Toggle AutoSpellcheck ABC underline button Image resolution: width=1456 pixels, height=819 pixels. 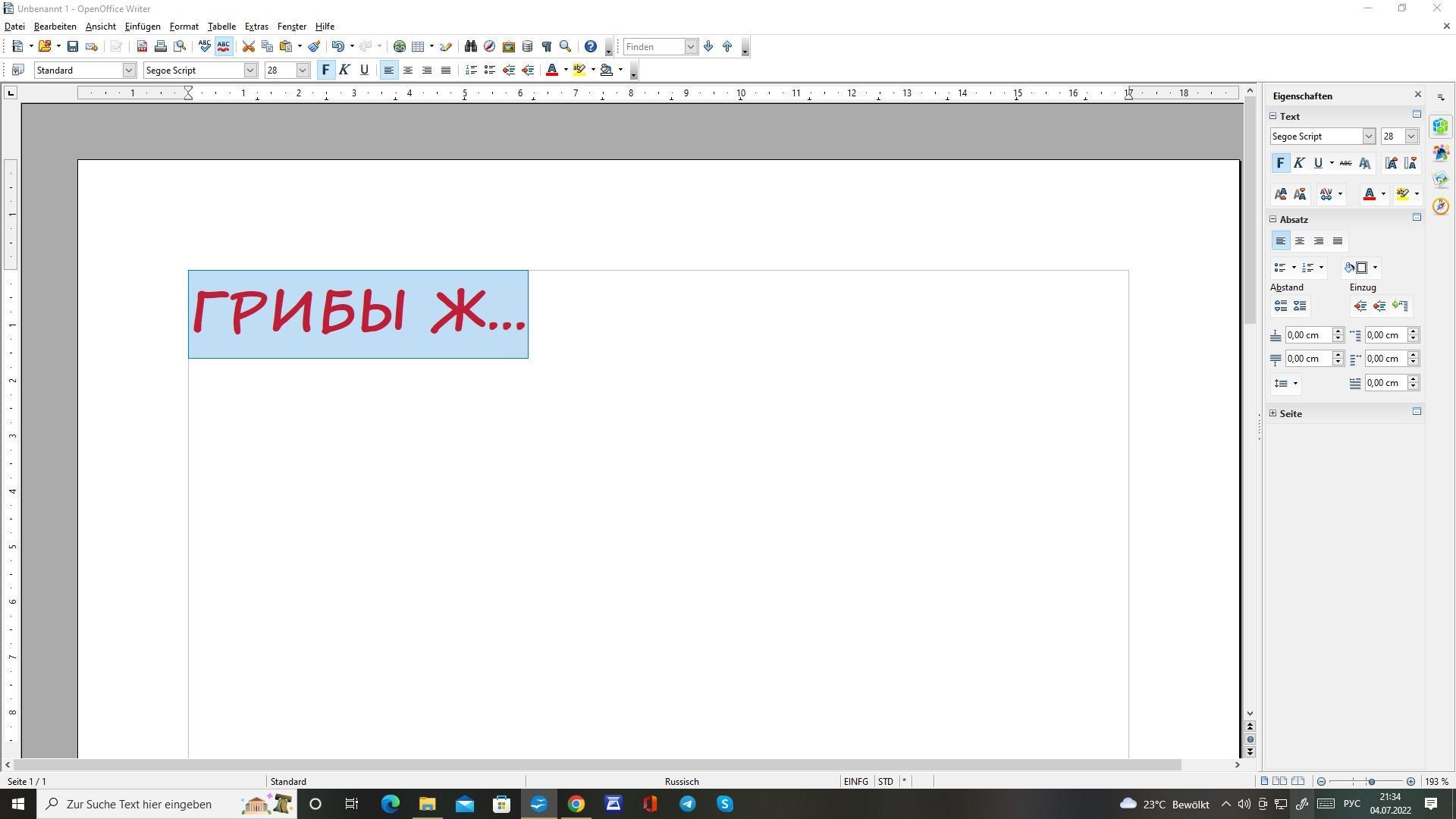[223, 47]
